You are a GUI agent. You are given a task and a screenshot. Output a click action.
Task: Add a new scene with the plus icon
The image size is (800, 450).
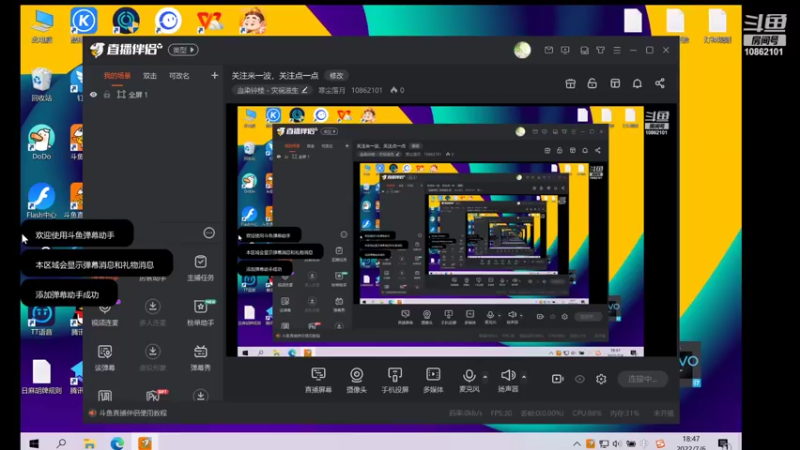point(214,76)
